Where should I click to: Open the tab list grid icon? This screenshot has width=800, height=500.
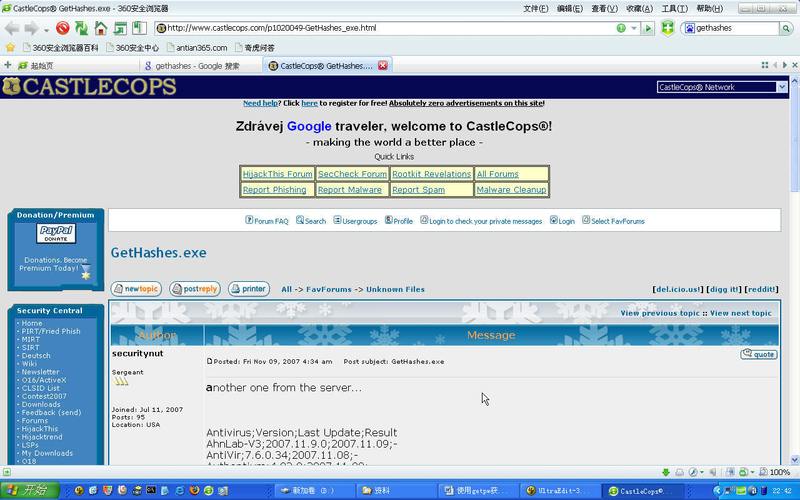(765, 65)
